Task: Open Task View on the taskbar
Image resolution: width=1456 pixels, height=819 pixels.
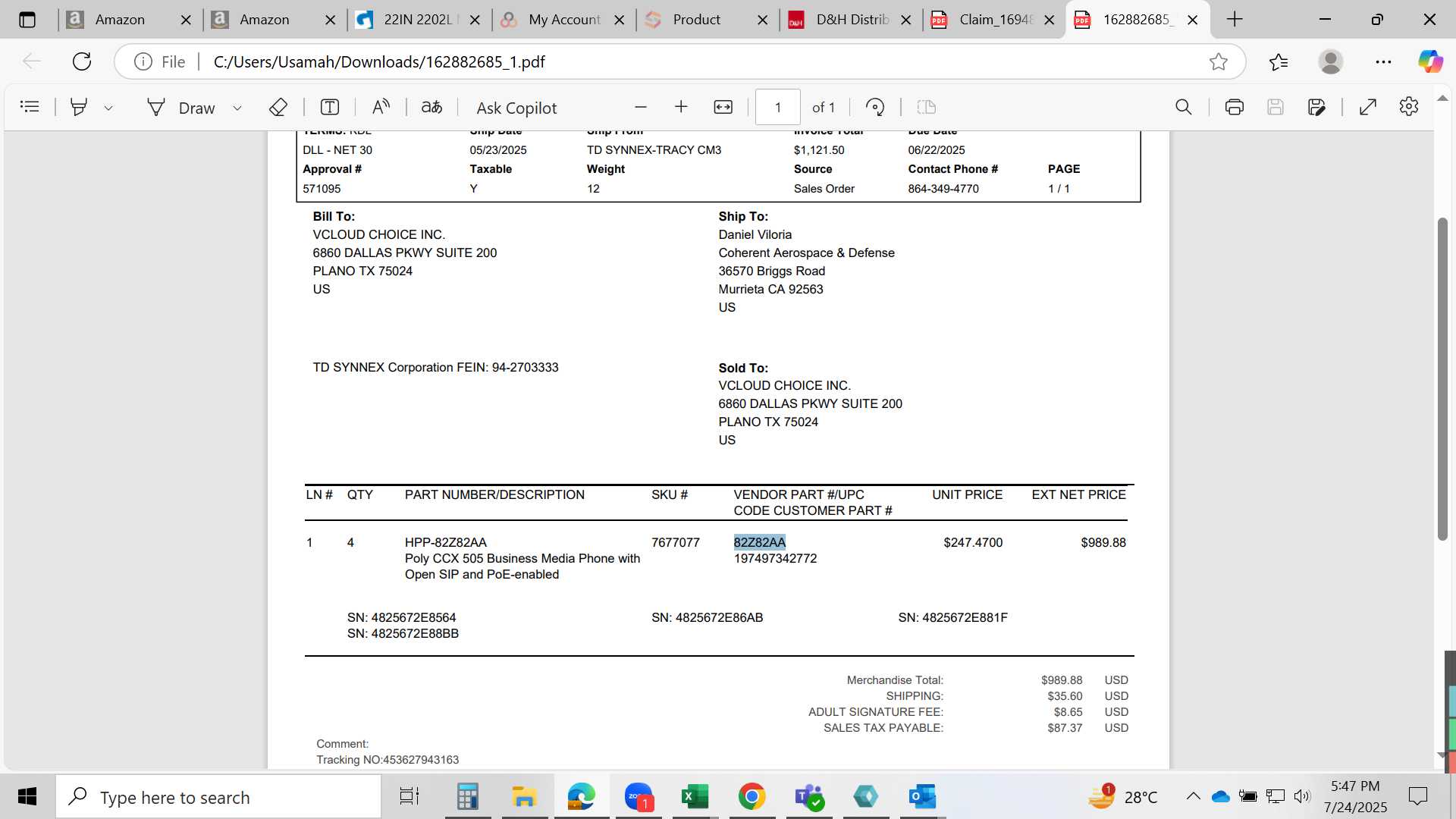Action: (x=409, y=796)
